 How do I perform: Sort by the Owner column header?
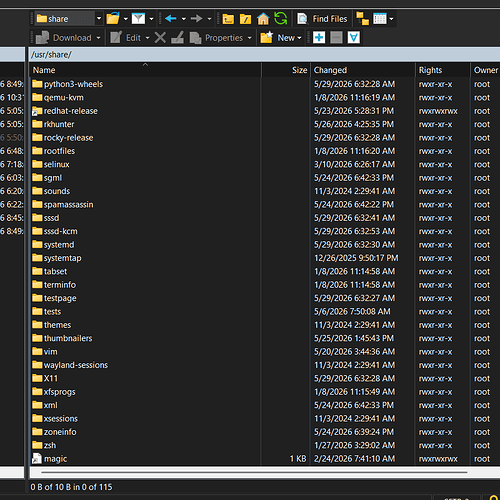click(x=485, y=70)
